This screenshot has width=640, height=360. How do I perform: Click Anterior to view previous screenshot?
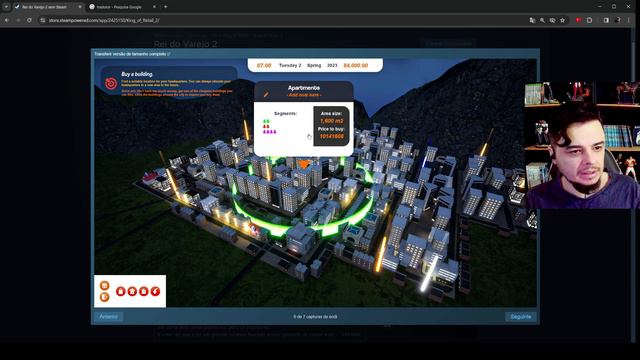tap(109, 316)
